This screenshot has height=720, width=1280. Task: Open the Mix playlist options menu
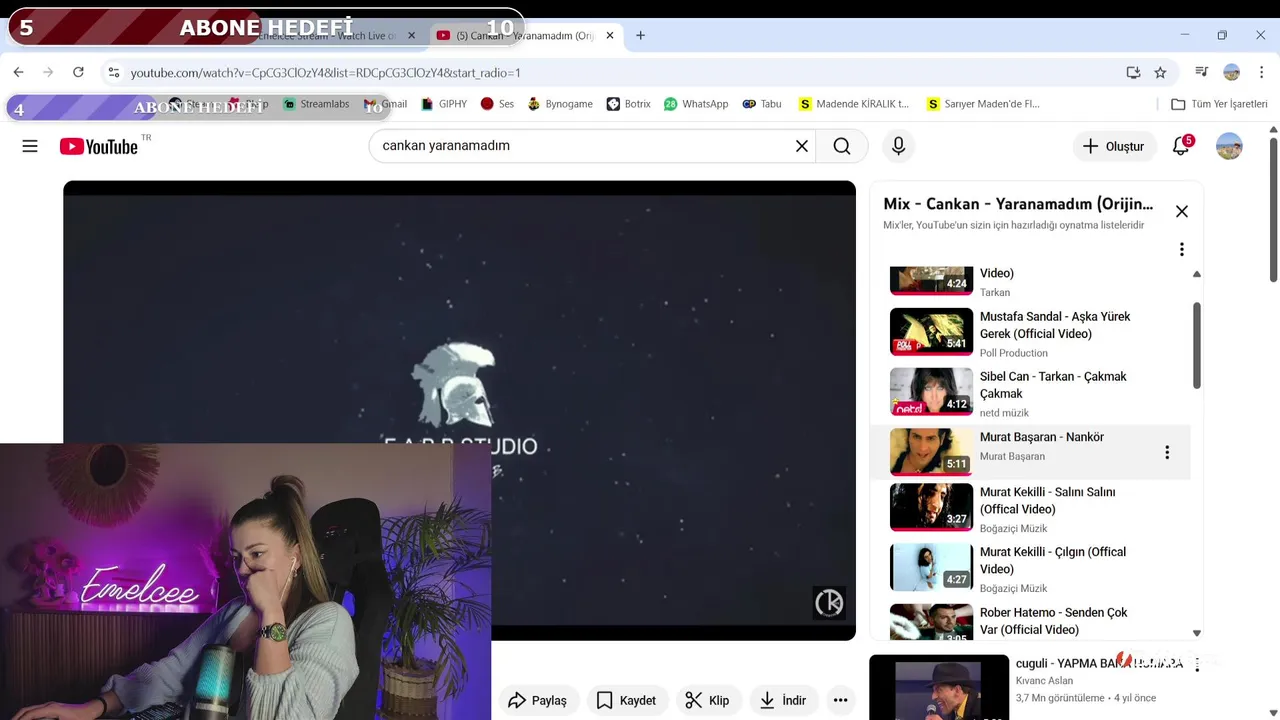[1181, 249]
